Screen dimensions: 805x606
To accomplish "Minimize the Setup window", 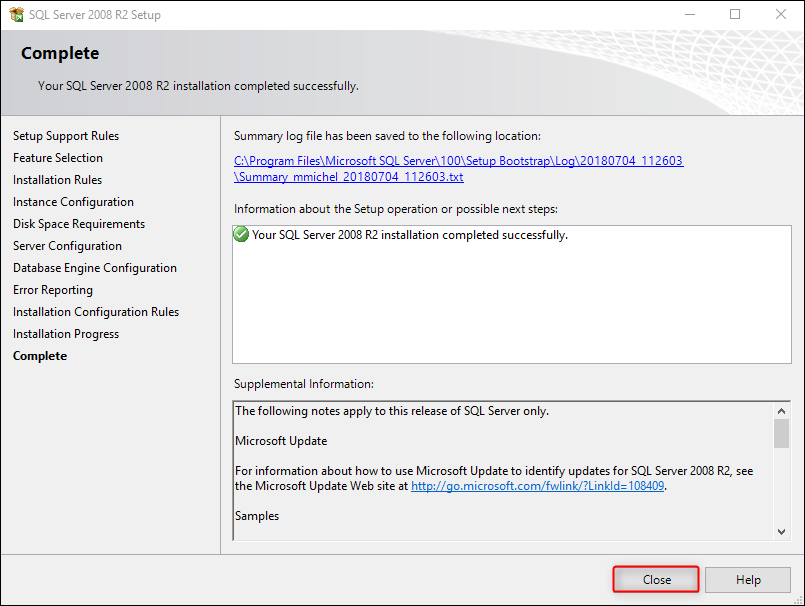I will (689, 14).
